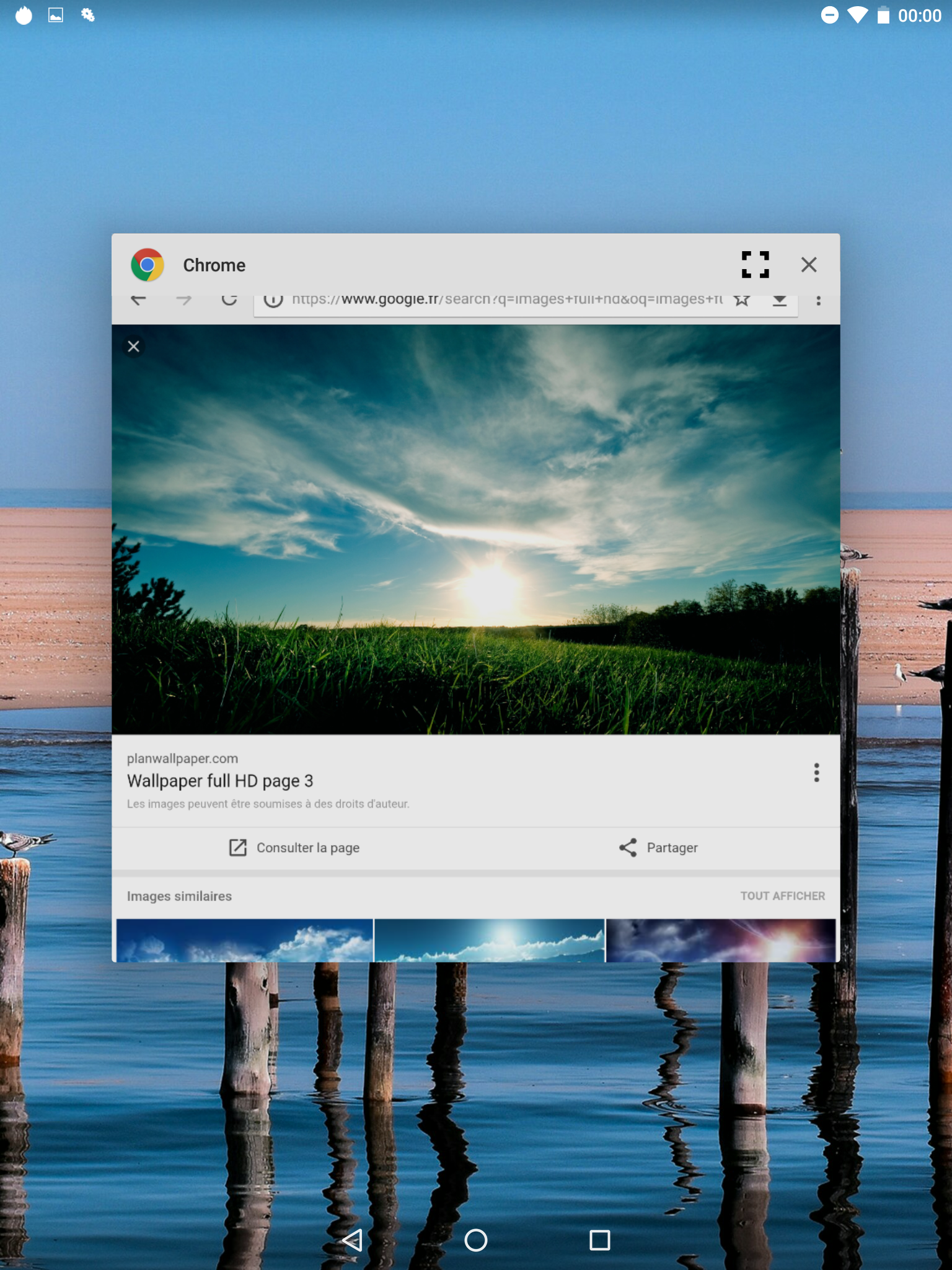Open third similar image with sunburst
Screen dimensions: 952x1270
point(720,940)
